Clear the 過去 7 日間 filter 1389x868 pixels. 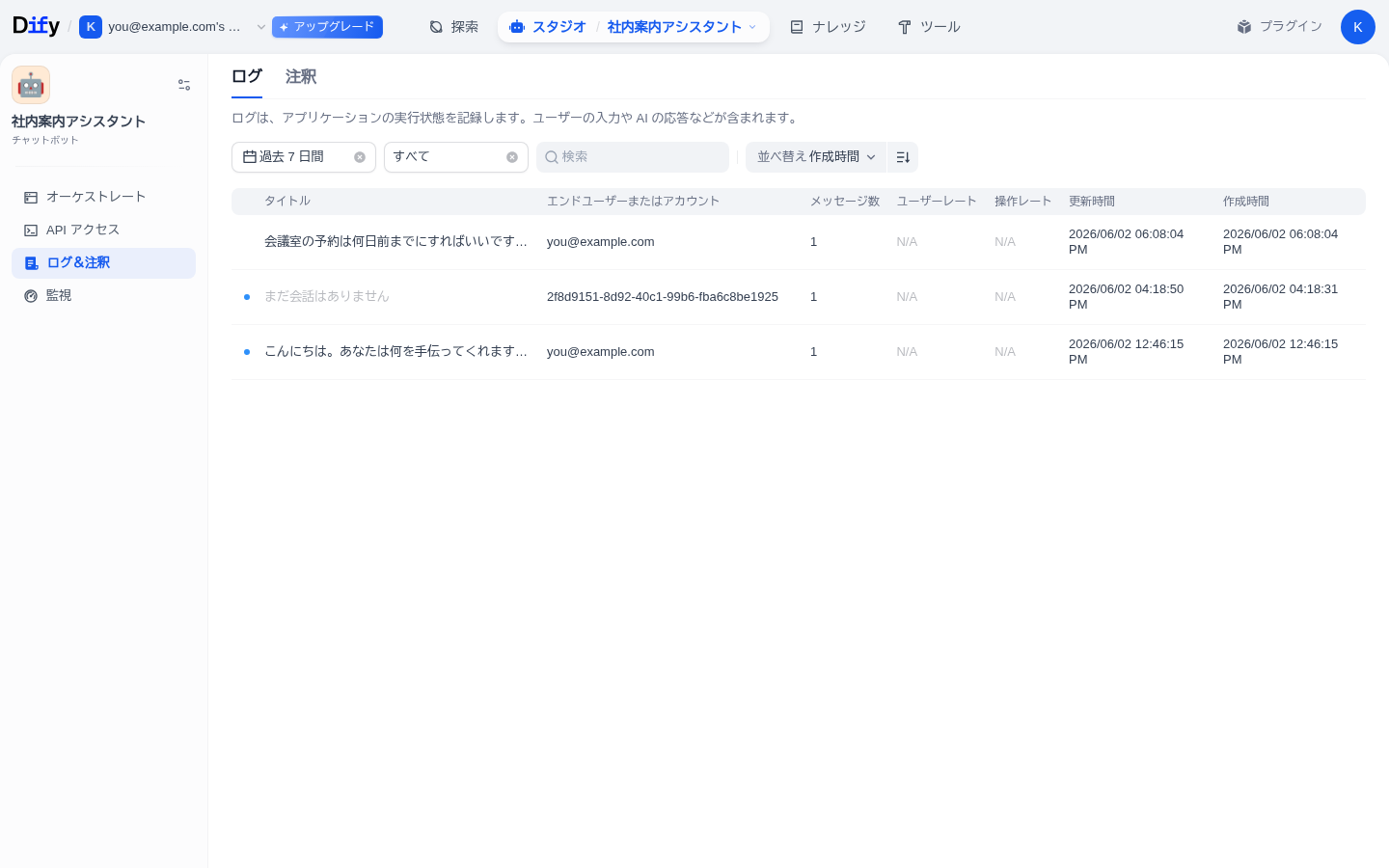pyautogui.click(x=360, y=157)
